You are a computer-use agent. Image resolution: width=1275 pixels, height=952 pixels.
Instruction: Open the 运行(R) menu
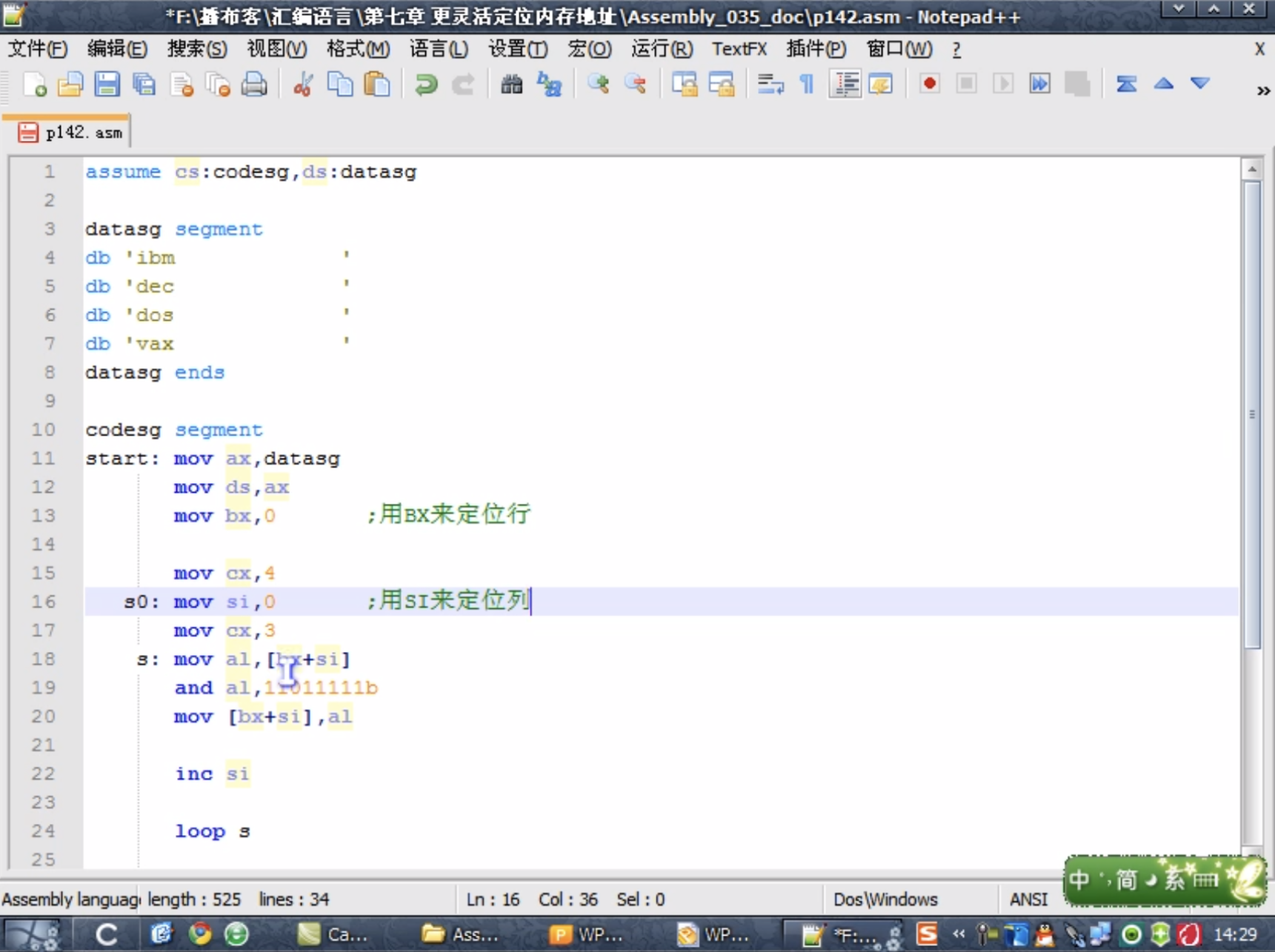pyautogui.click(x=662, y=49)
